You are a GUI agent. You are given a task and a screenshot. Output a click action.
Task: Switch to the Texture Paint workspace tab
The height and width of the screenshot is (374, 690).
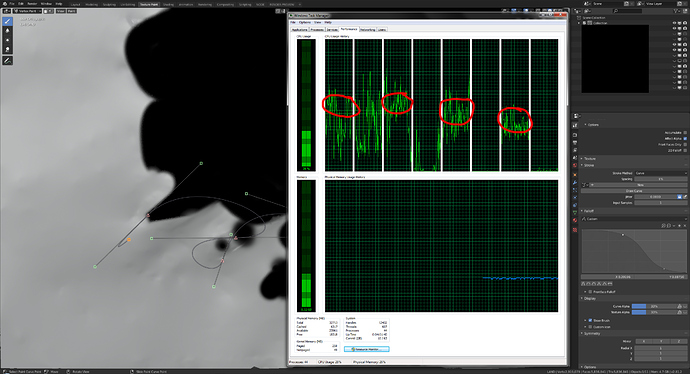149,4
